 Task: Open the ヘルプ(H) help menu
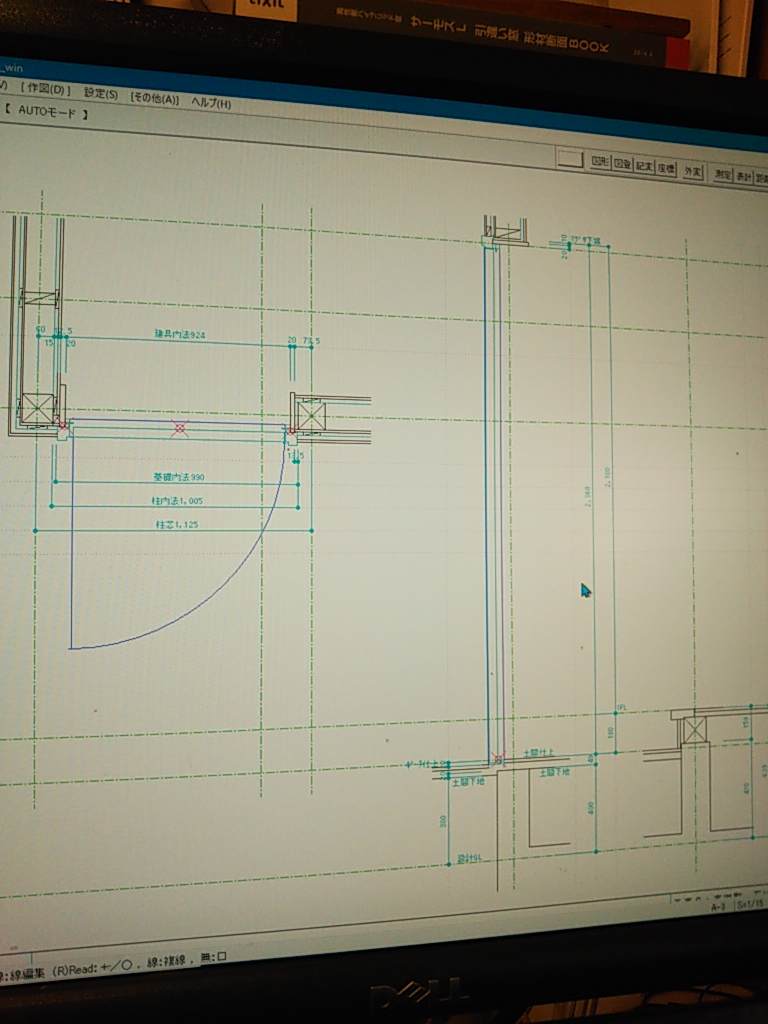click(x=211, y=103)
